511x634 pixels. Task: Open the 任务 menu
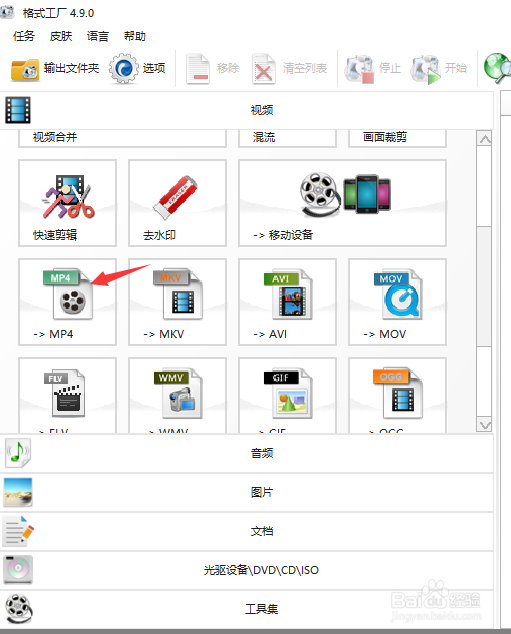coord(24,36)
